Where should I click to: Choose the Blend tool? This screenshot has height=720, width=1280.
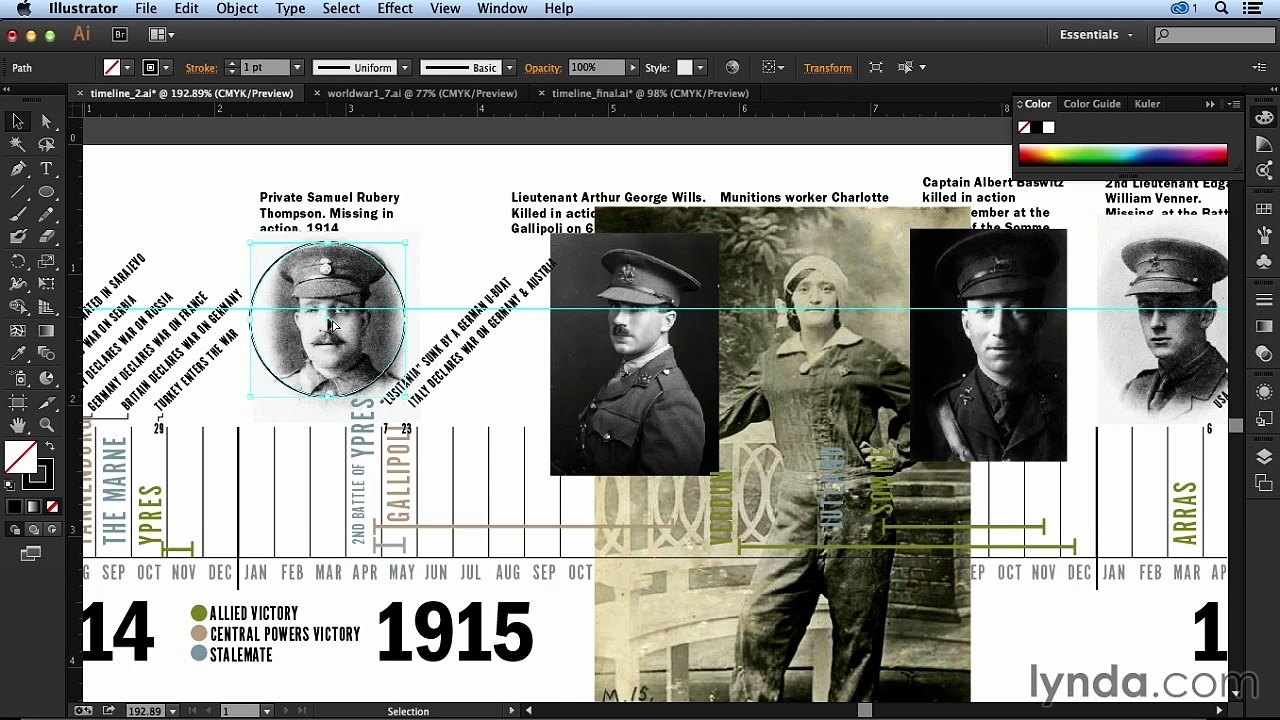click(x=46, y=354)
